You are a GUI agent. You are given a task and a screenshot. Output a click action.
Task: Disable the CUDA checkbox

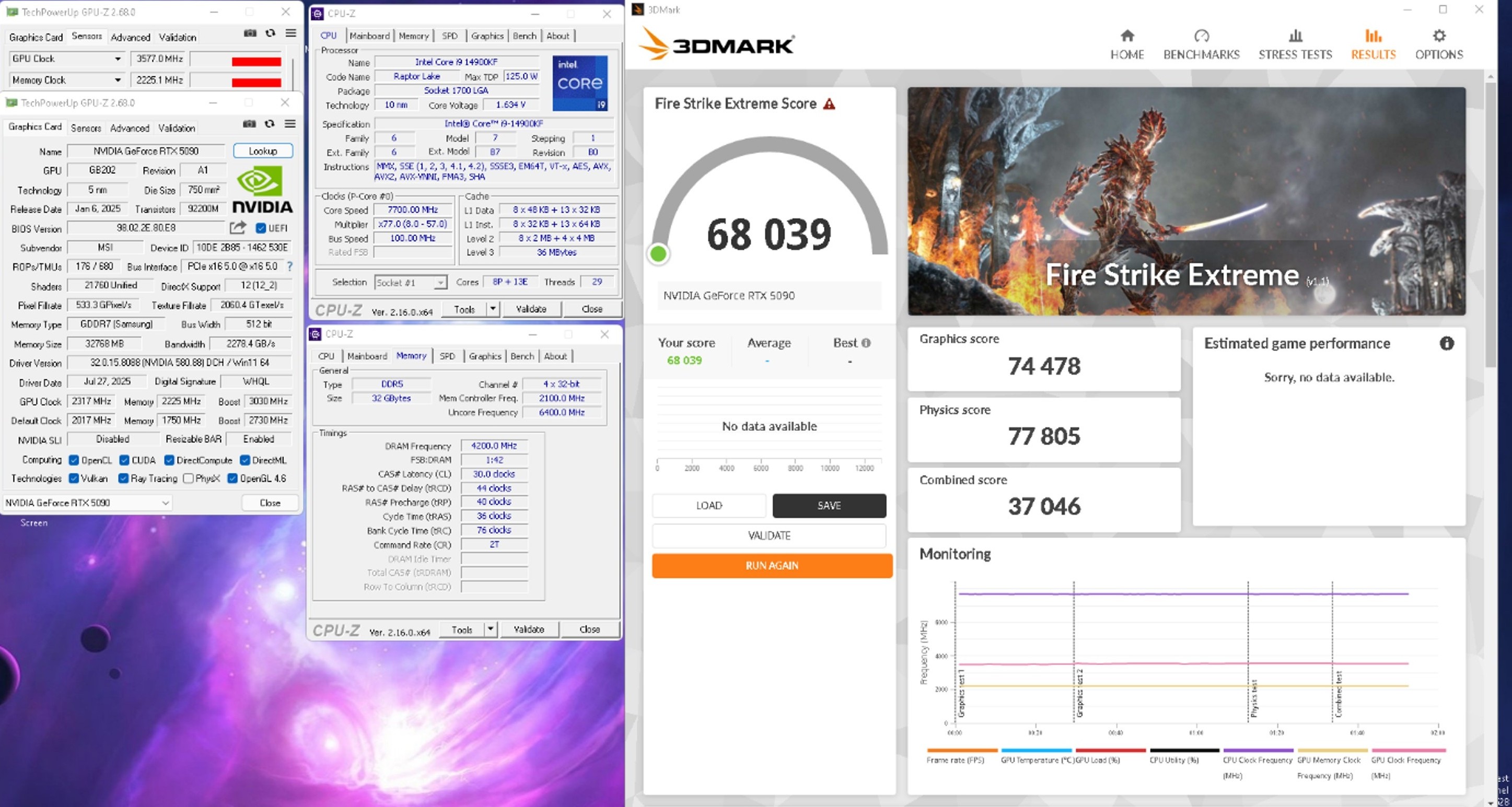[x=123, y=460]
